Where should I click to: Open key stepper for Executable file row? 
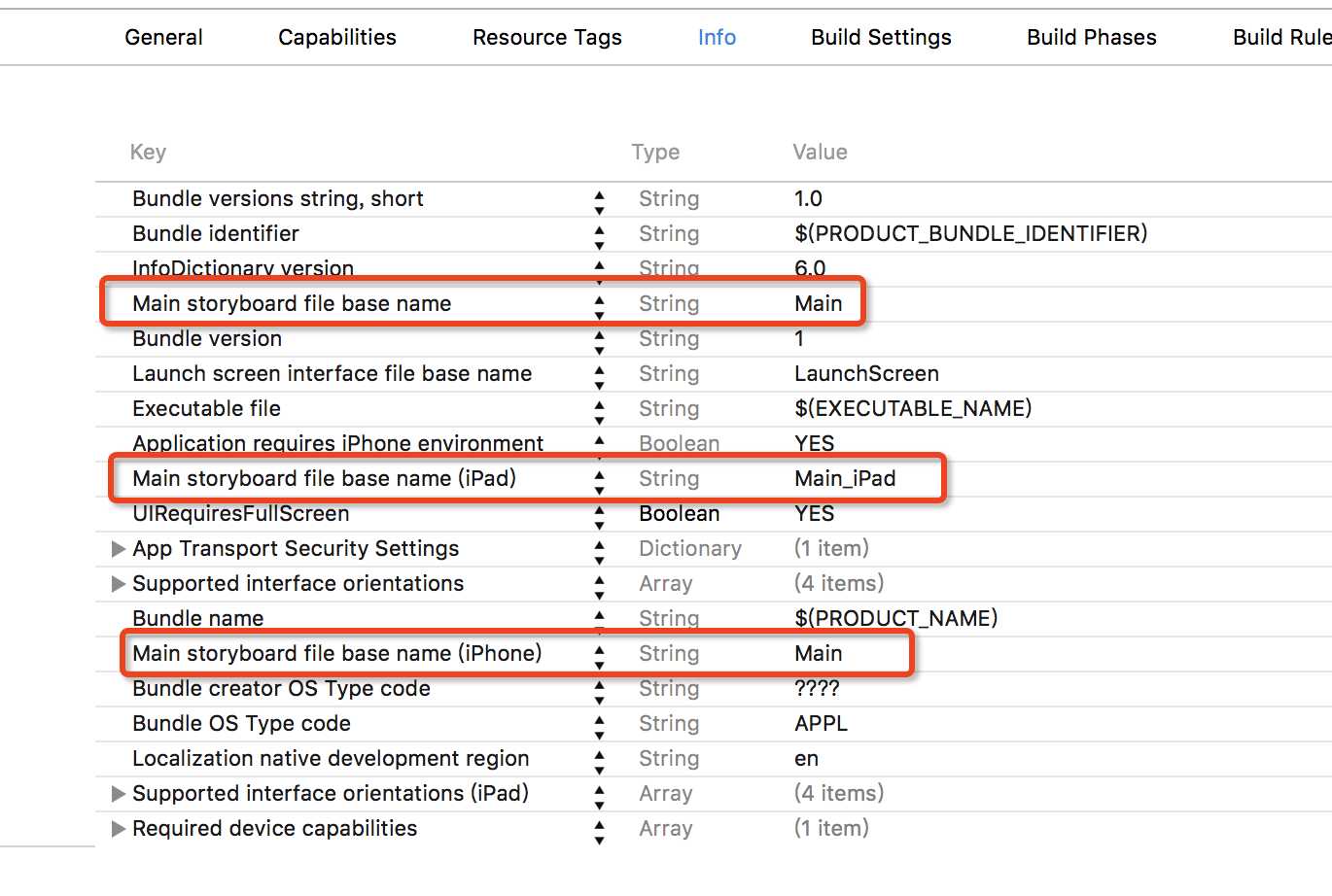599,409
